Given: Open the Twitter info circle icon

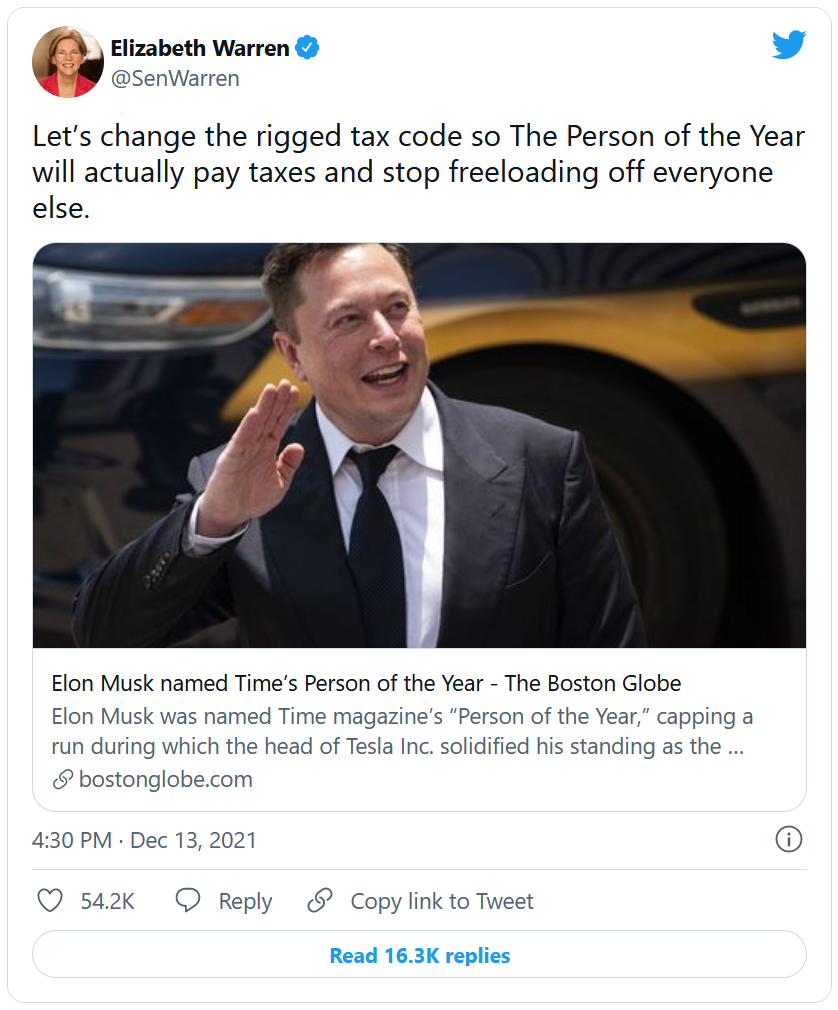Looking at the screenshot, I should coord(789,839).
